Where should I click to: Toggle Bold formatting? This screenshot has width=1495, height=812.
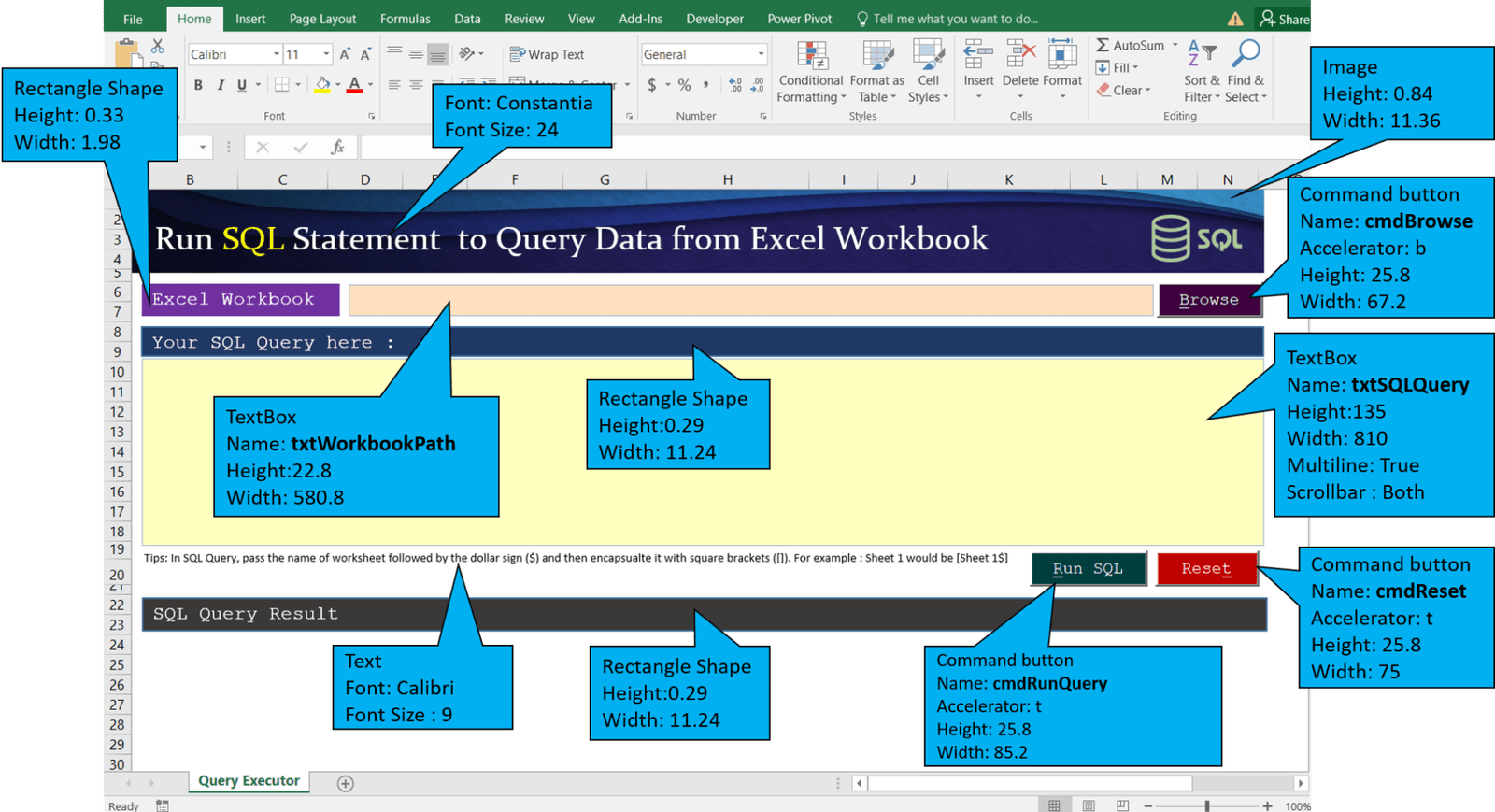pos(198,85)
